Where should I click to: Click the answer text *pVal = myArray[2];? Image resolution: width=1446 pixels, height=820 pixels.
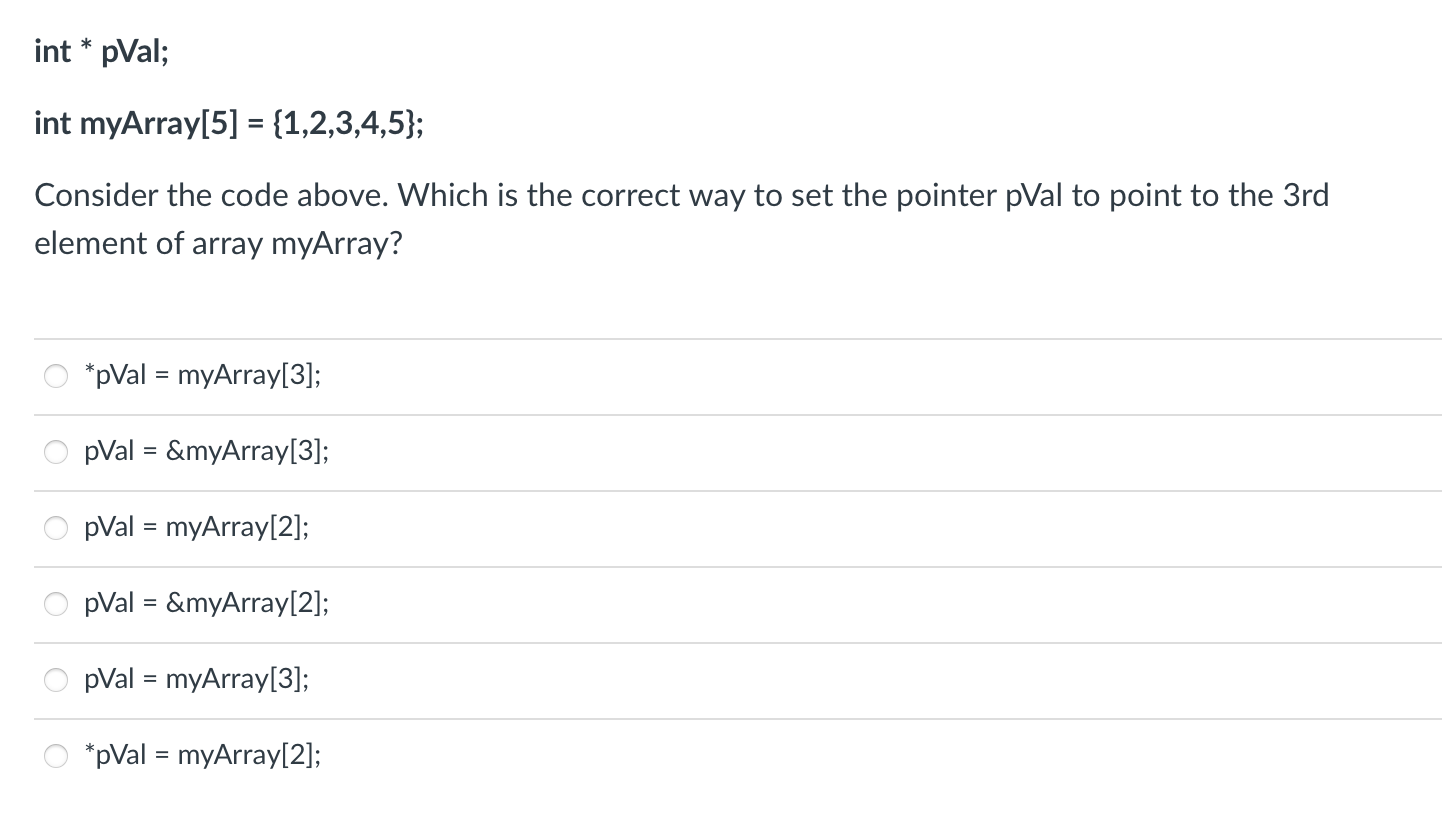tap(200, 756)
